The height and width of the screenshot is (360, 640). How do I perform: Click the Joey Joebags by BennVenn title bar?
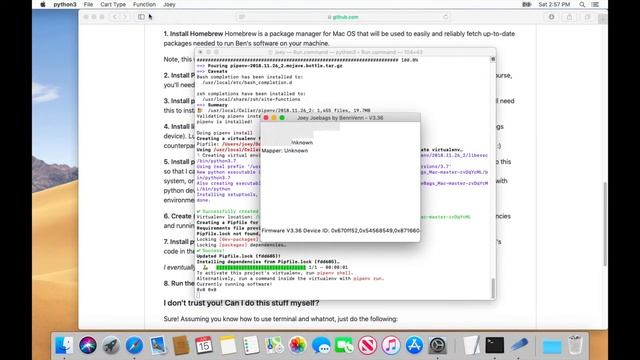(x=340, y=118)
